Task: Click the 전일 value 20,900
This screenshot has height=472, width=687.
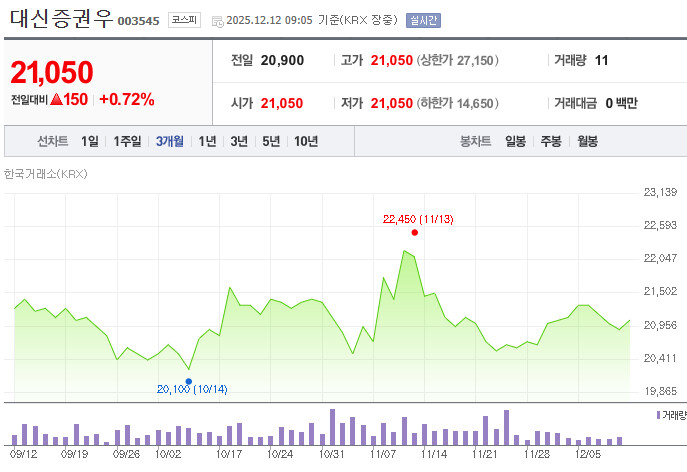Action: 282,60
